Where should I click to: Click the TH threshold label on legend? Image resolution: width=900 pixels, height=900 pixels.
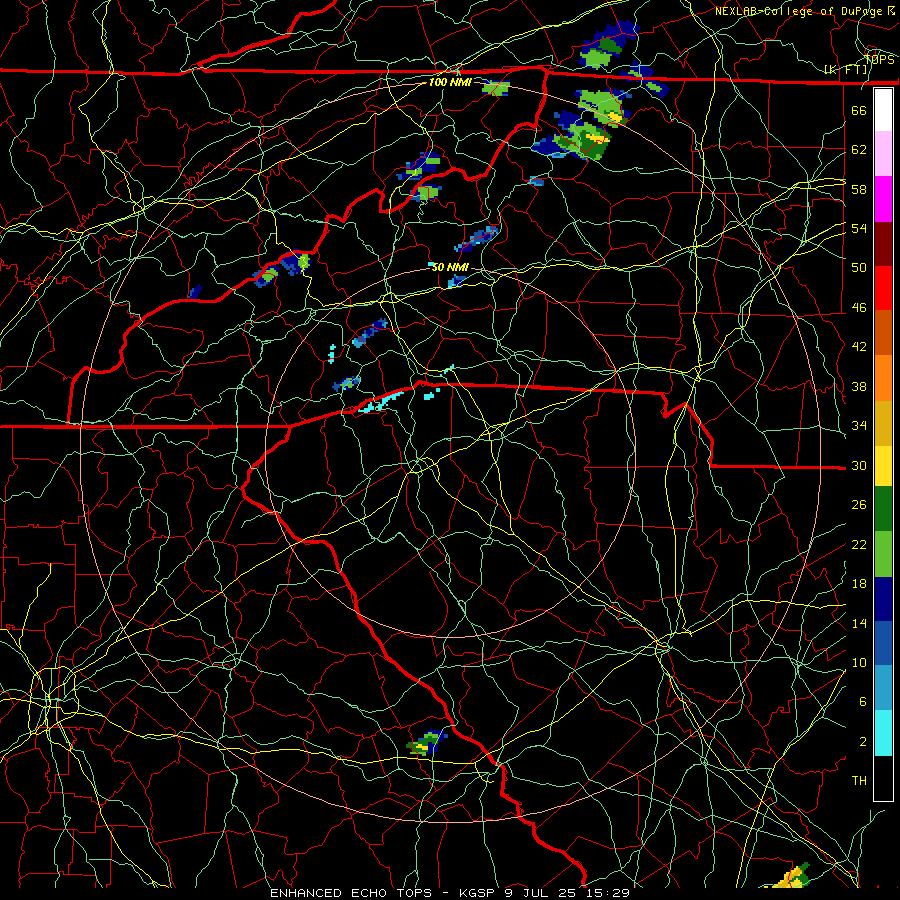click(x=859, y=781)
